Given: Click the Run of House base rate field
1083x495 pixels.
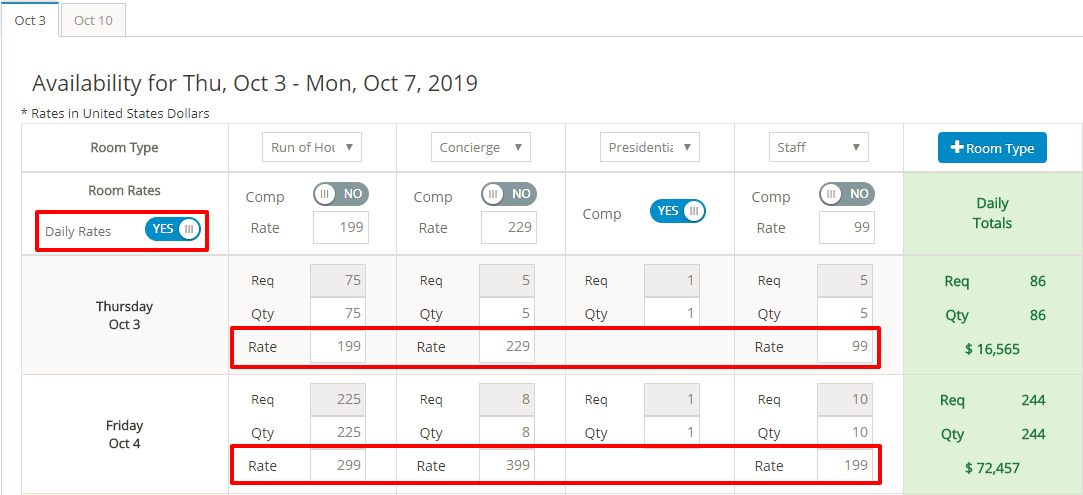Looking at the screenshot, I should click(340, 228).
